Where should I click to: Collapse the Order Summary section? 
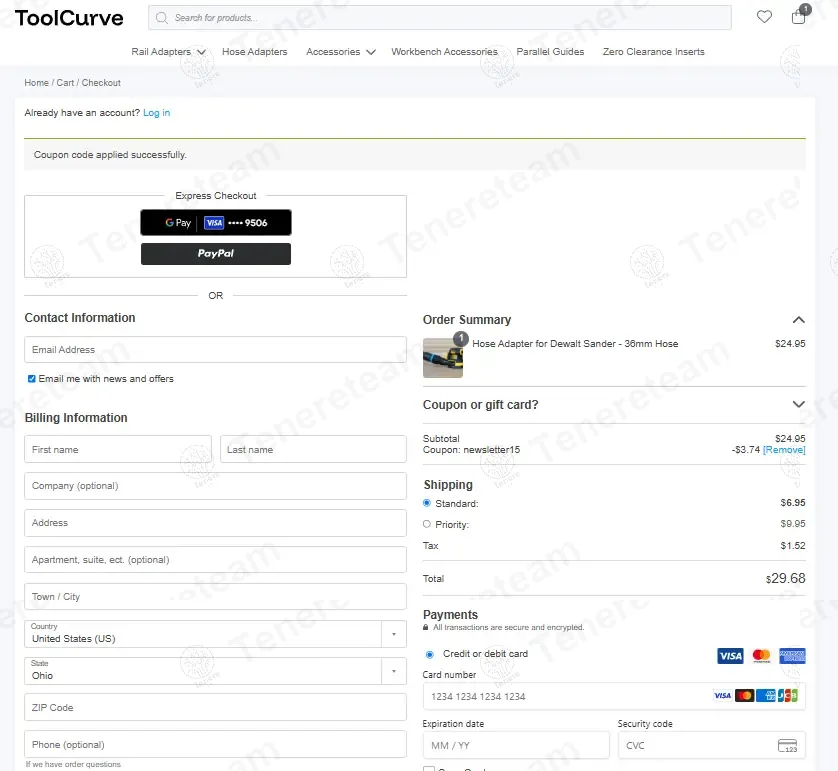coord(798,320)
